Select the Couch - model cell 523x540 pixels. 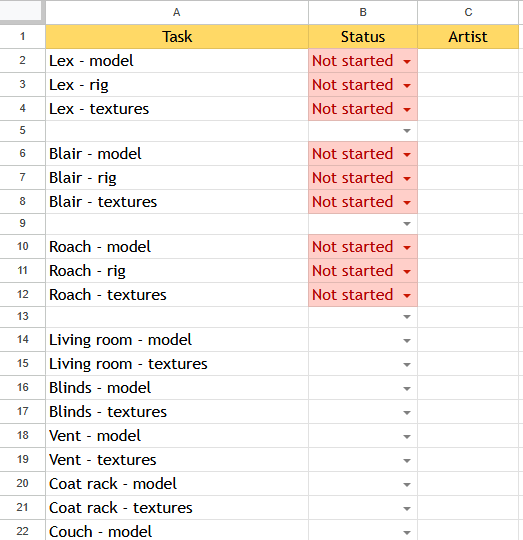177,530
